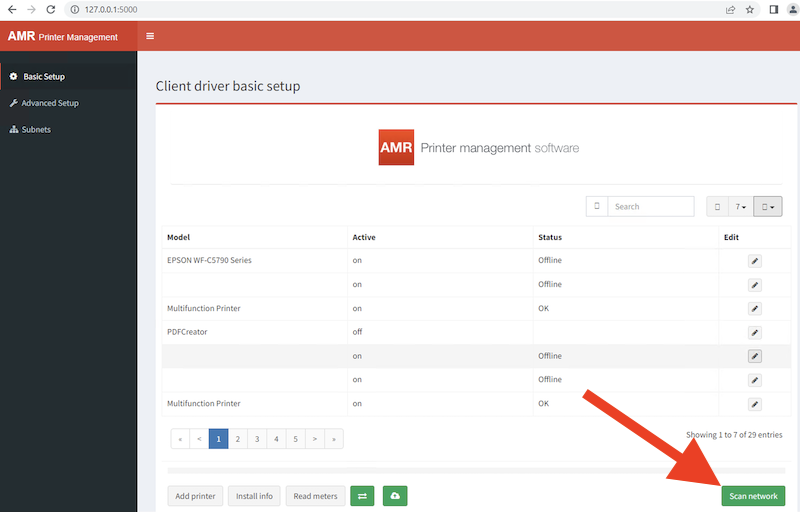Click the toggle button left of page size
The height and width of the screenshot is (512, 800).
(x=717, y=206)
